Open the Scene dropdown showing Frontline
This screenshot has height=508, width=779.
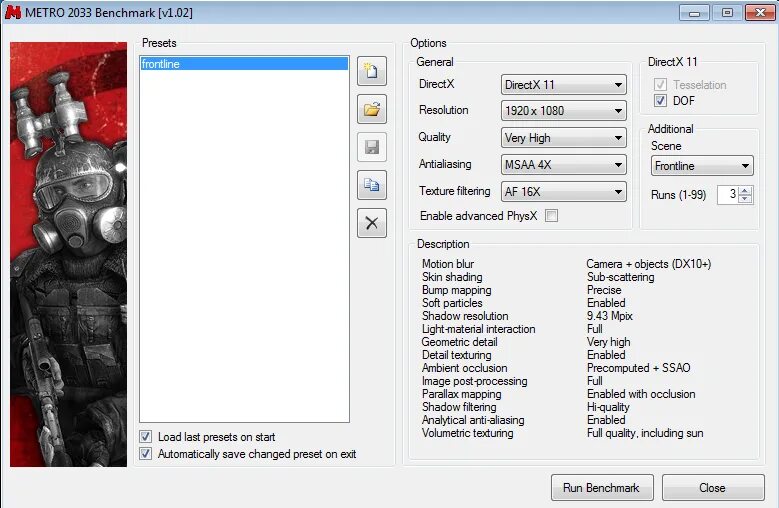pos(702,166)
